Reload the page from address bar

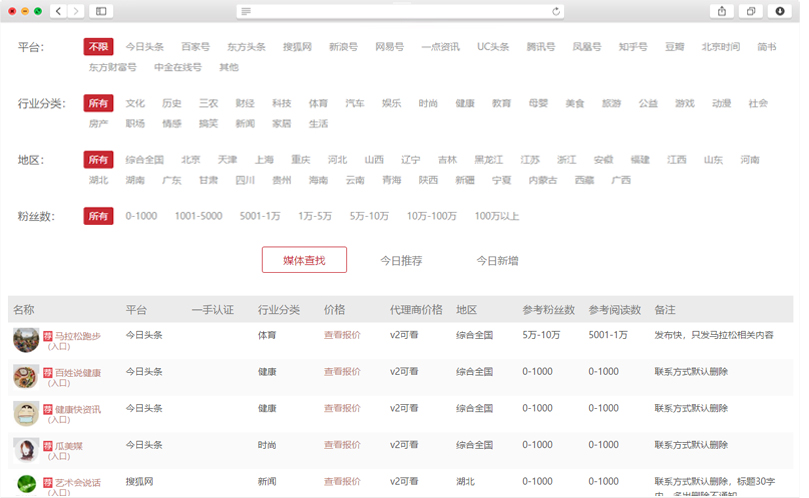[556, 11]
